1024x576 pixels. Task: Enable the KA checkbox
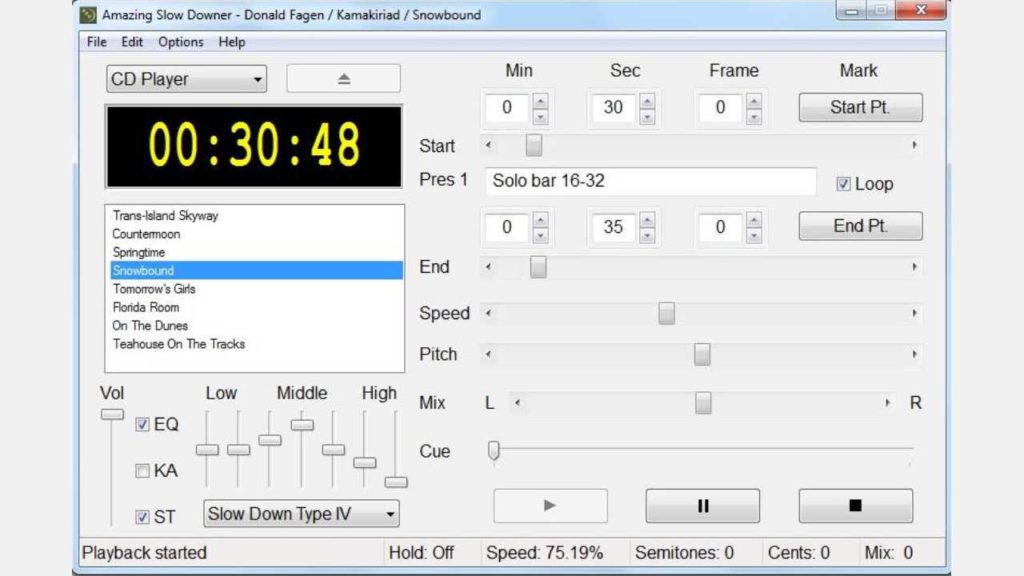click(142, 470)
